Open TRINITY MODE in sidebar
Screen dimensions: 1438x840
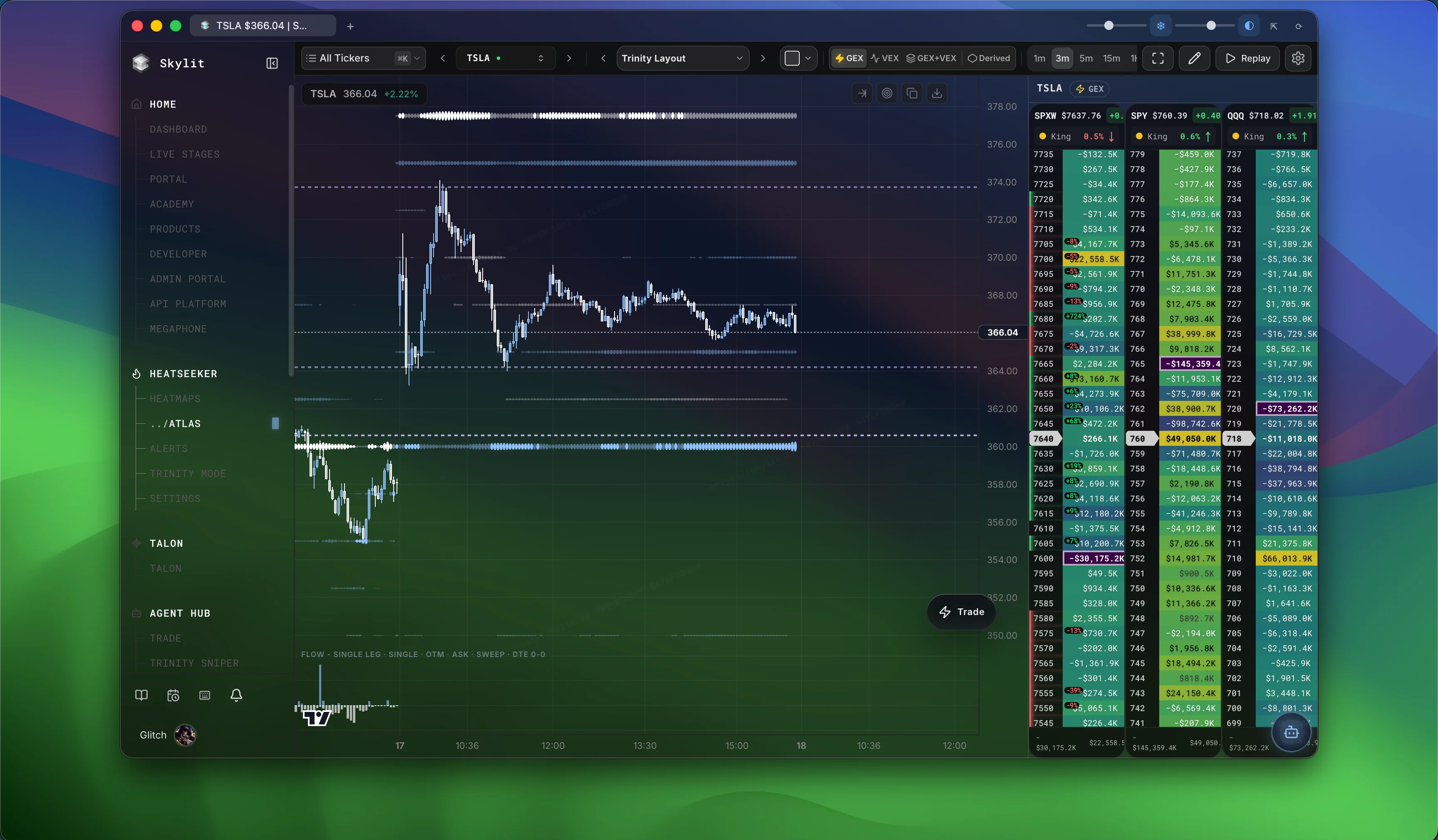coord(188,473)
